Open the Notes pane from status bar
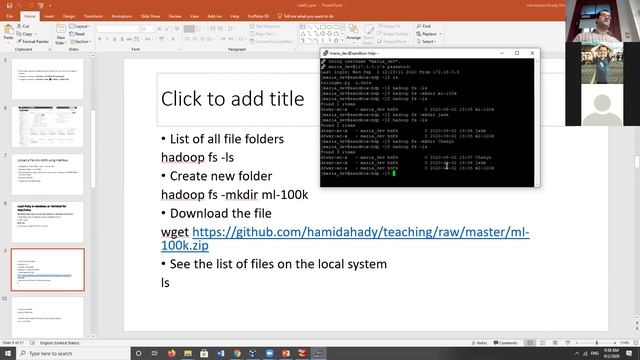Screen dimensions: 640x360 point(480,343)
